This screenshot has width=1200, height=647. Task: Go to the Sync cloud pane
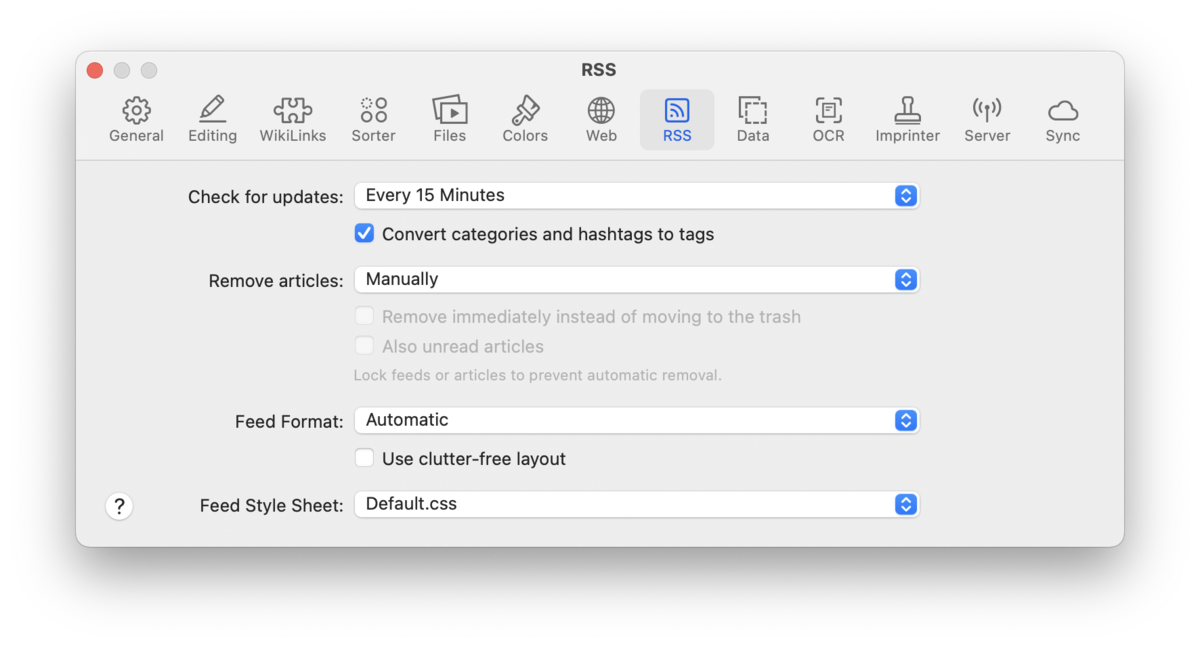(x=1062, y=120)
